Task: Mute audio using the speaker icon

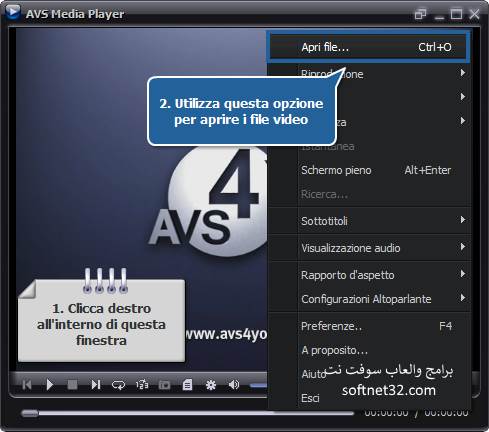Action: pyautogui.click(x=234, y=385)
